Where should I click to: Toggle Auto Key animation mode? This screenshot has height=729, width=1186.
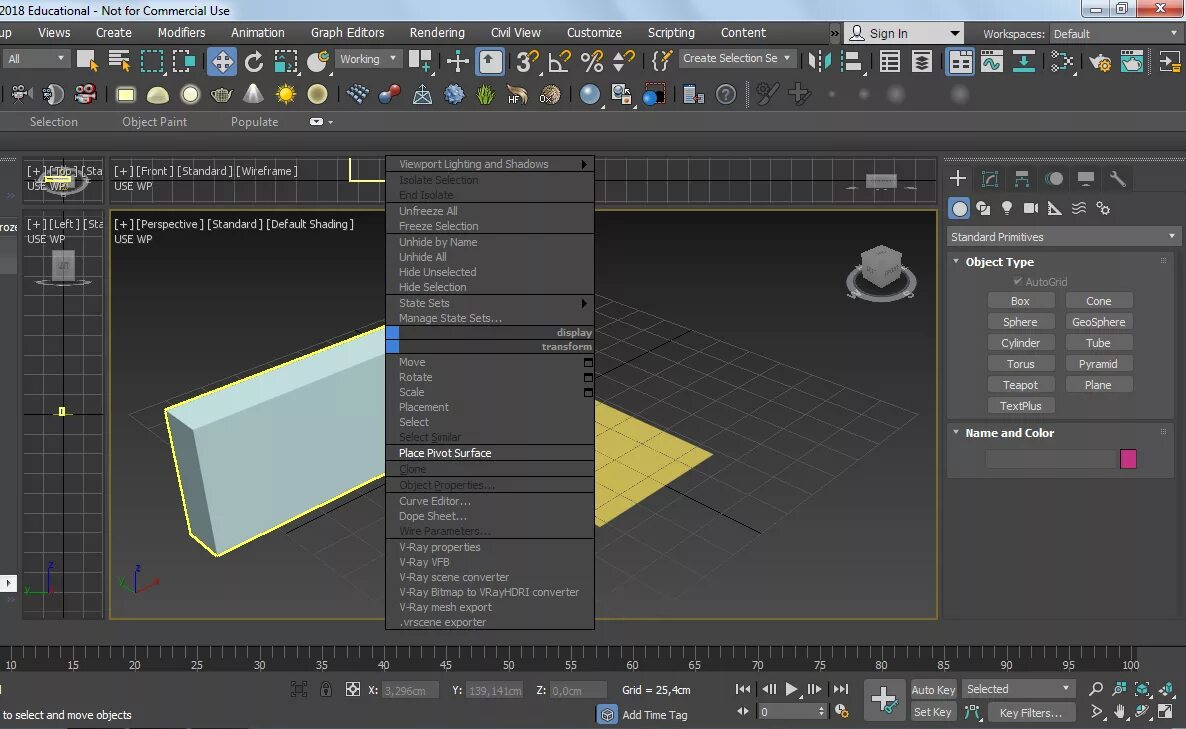933,689
